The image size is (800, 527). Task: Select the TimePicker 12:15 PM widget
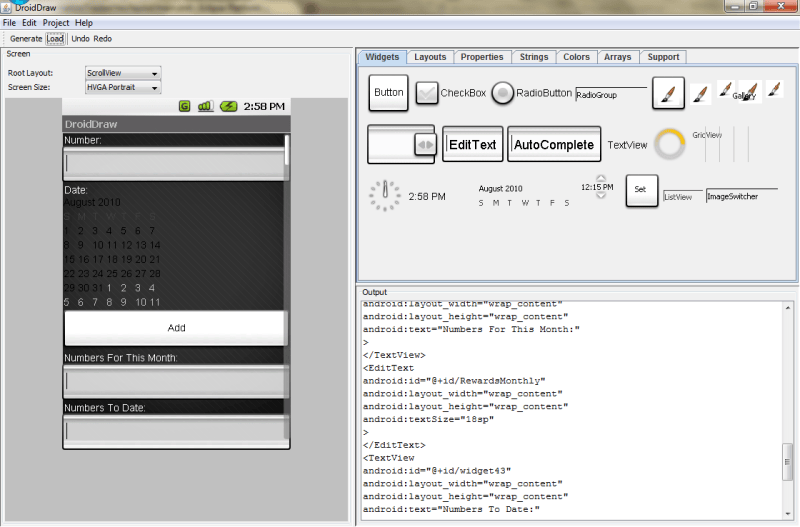597,187
